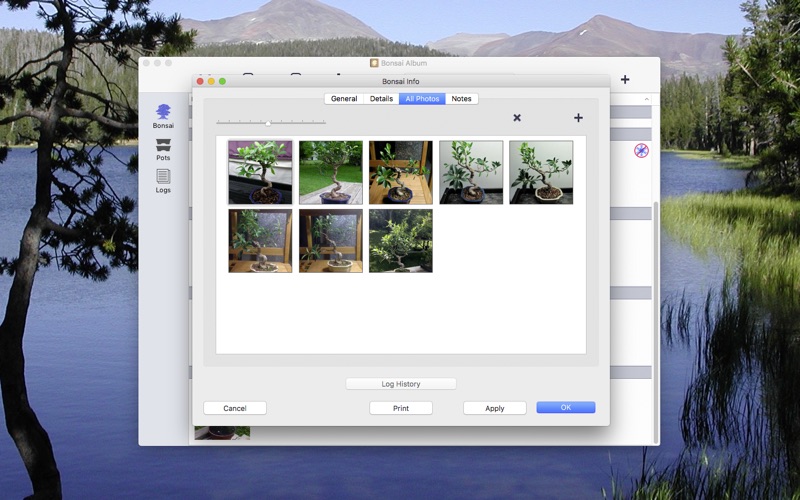Click partially visible thumbnail in Bonsai Album list
800x500 pixels.
point(222,433)
